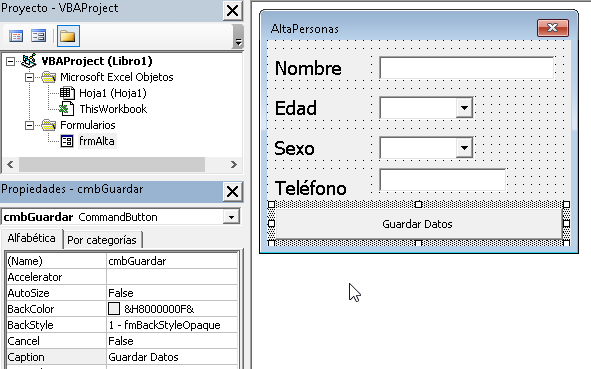Click the Formularios folder icon

click(x=49, y=125)
